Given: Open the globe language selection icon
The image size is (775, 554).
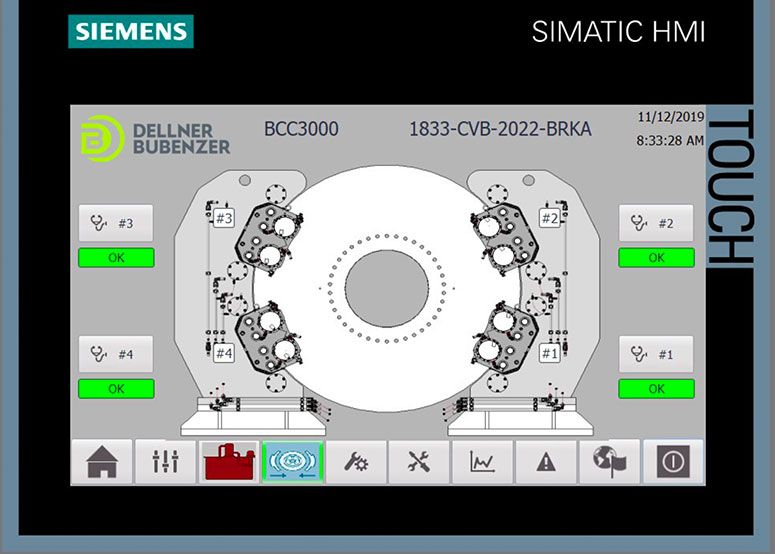Looking at the screenshot, I should [x=609, y=462].
